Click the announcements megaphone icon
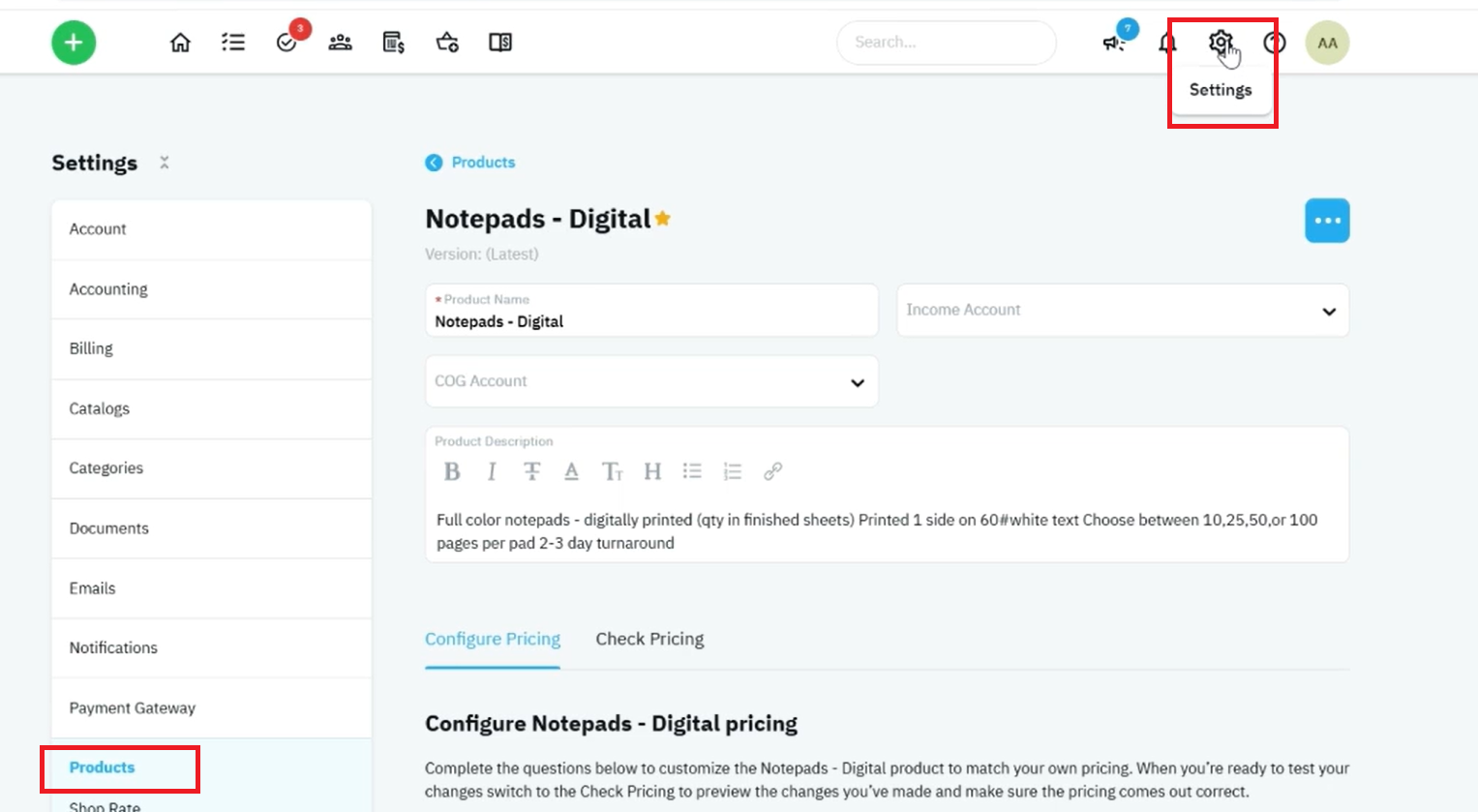Viewport: 1478px width, 812px height. click(x=1114, y=43)
